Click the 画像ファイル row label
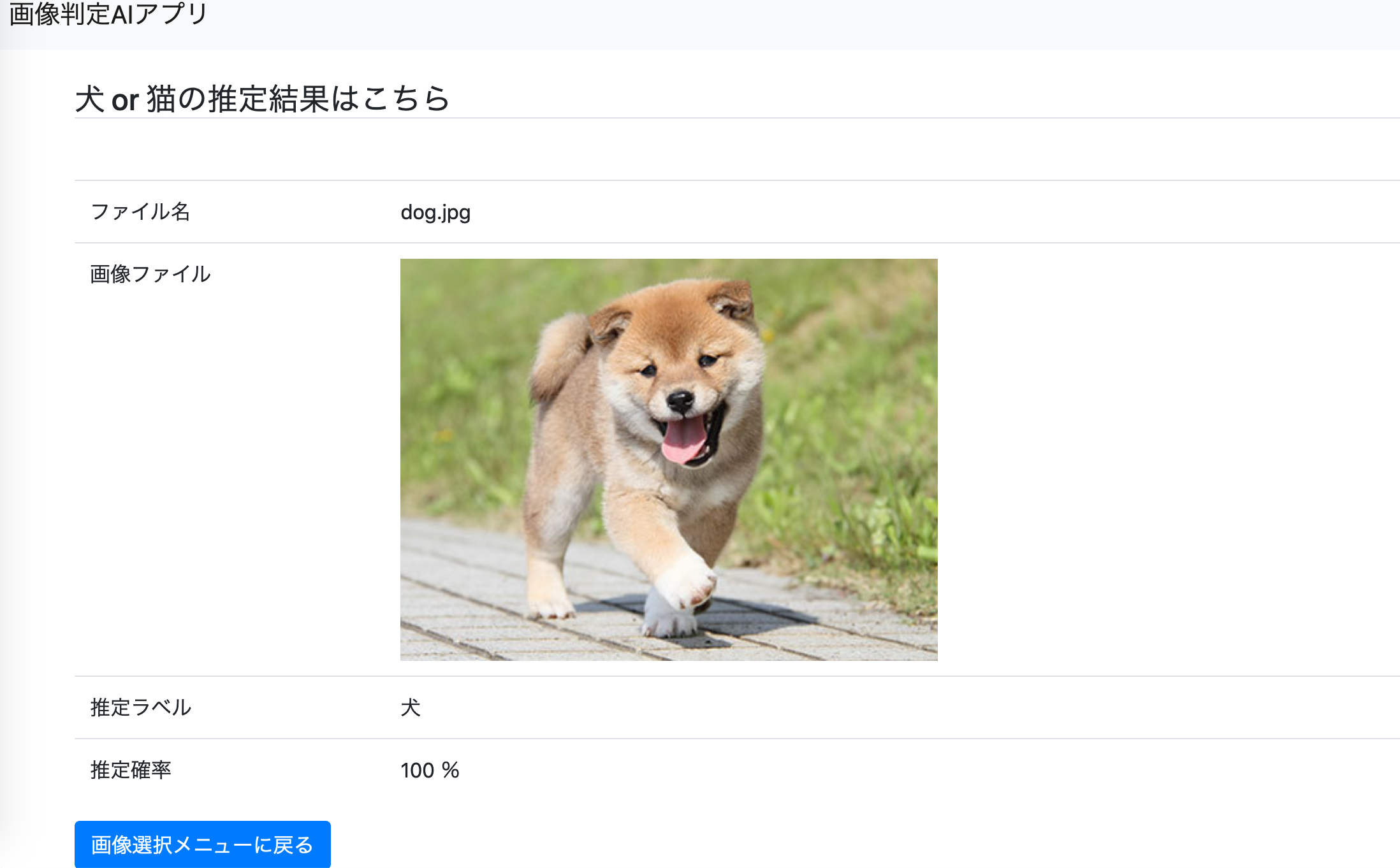1400x868 pixels. (x=150, y=274)
